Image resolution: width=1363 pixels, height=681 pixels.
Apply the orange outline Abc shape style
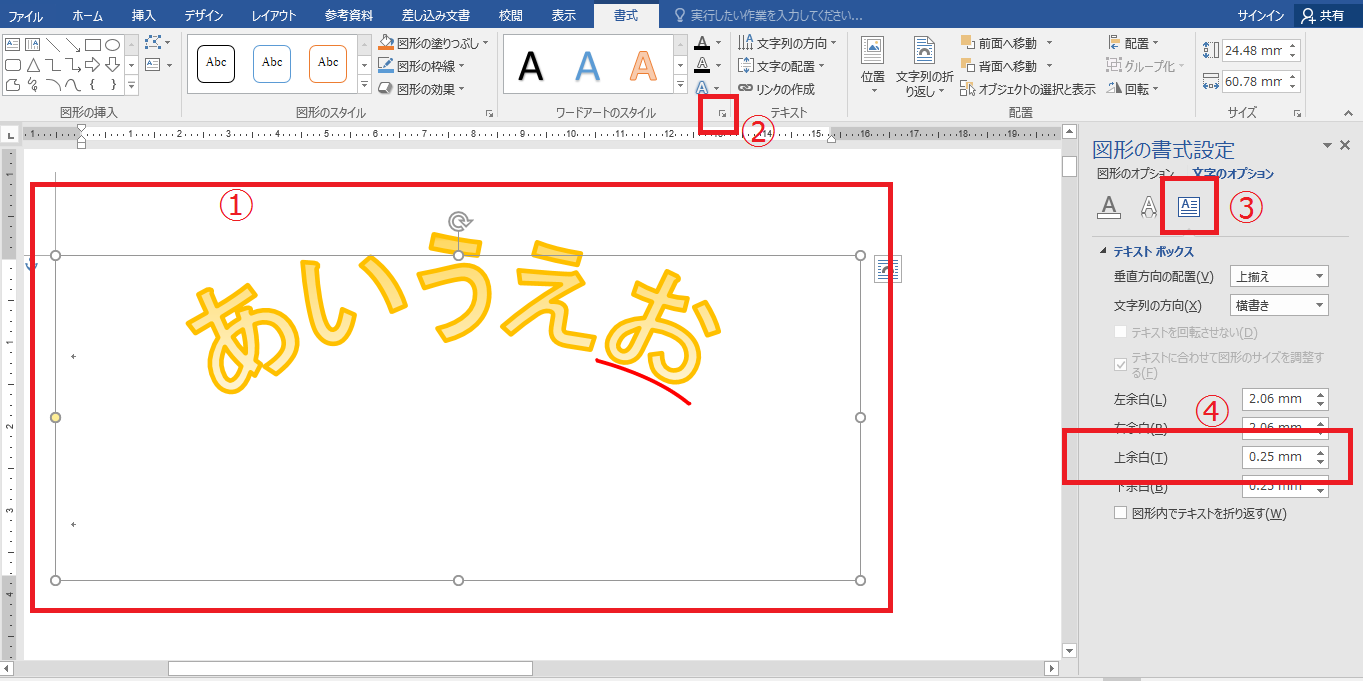(x=328, y=63)
